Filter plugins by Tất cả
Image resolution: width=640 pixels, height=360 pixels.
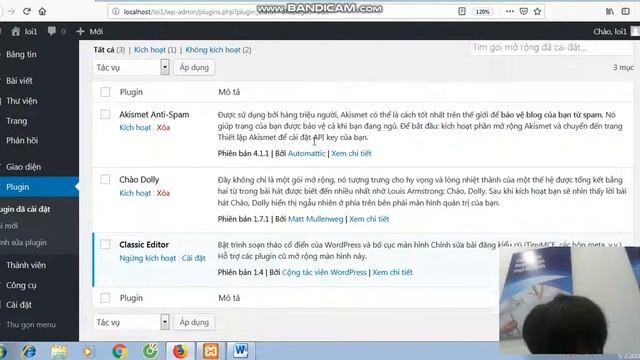104,50
